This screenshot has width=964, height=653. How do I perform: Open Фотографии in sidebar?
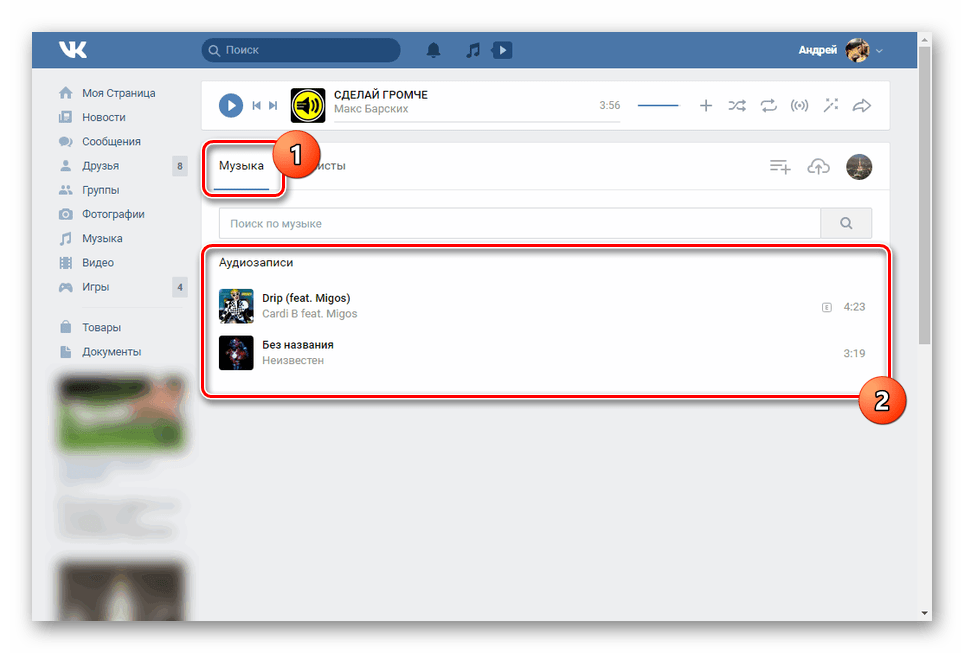pos(113,214)
